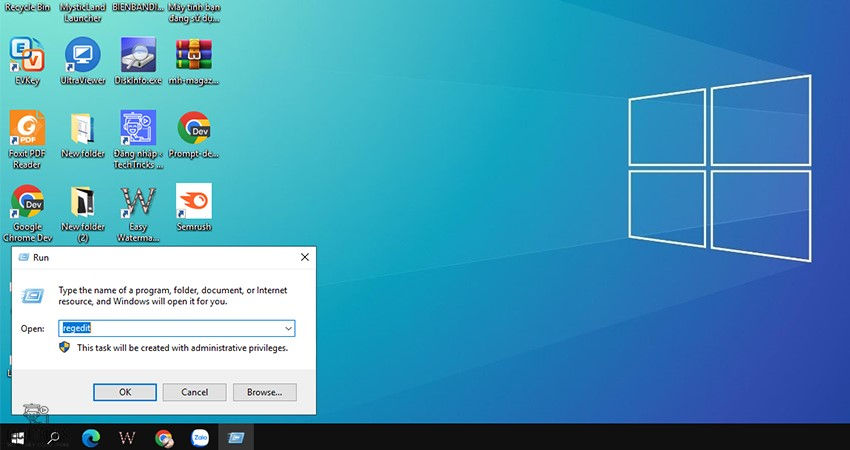Select the Đăng nhập - TechTricks shortcut

(138, 140)
